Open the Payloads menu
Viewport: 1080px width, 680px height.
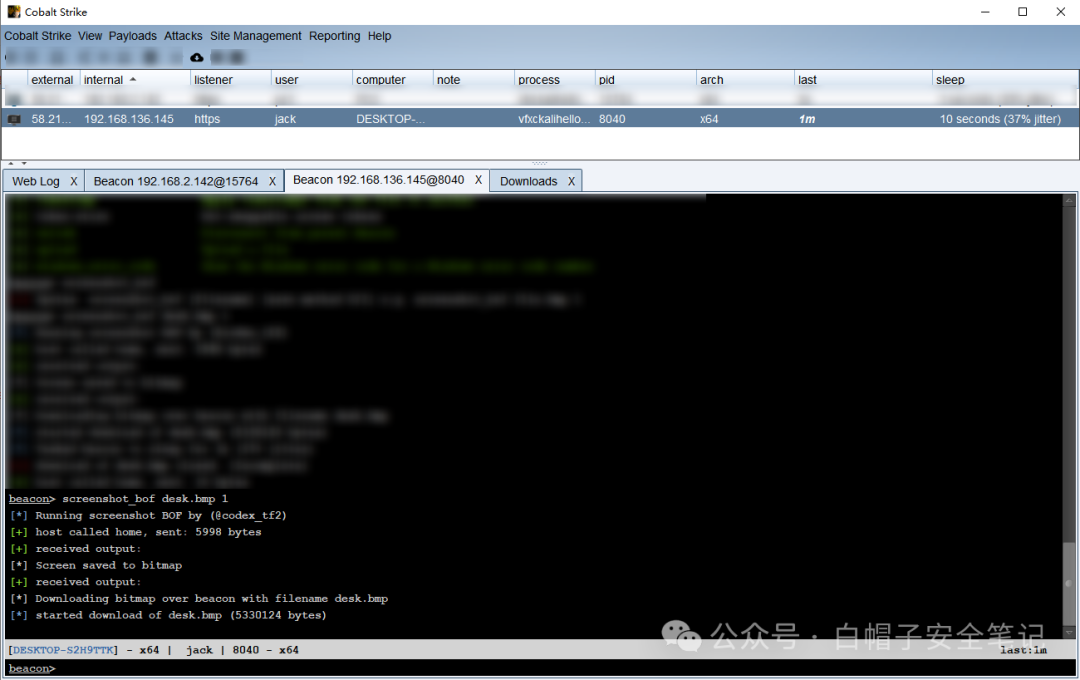click(x=133, y=36)
